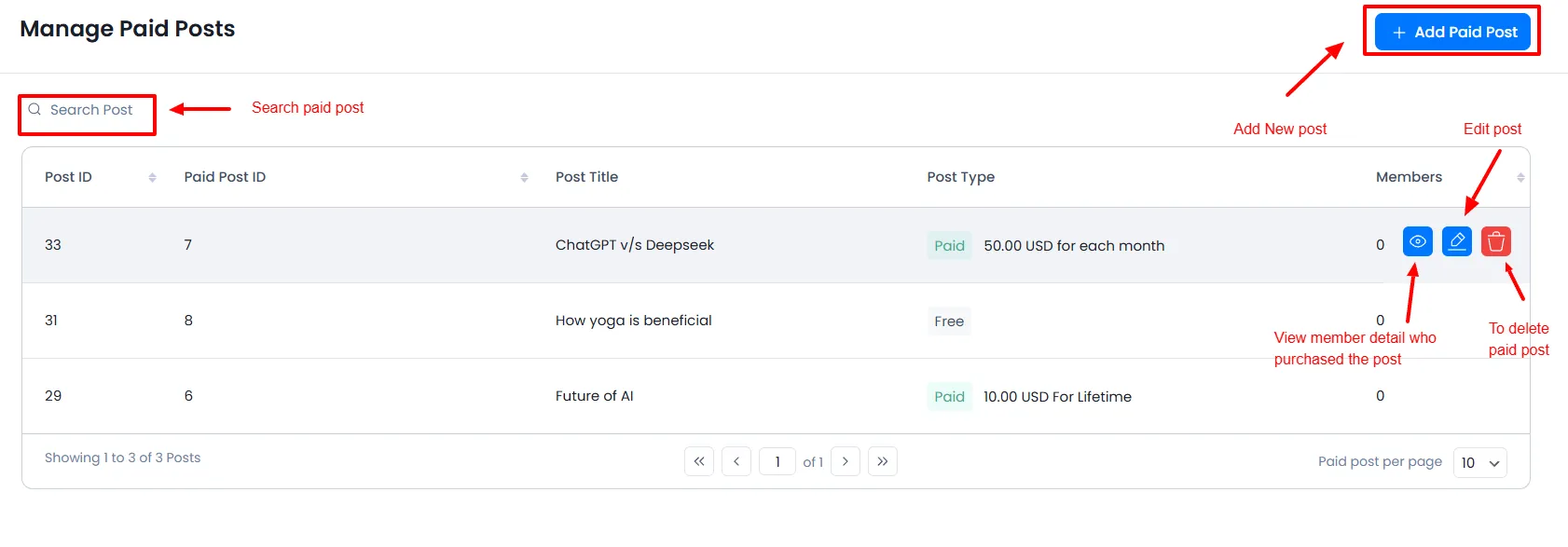Open the view members eye icon for ChatGPT v/s Deepseek

(x=1417, y=241)
